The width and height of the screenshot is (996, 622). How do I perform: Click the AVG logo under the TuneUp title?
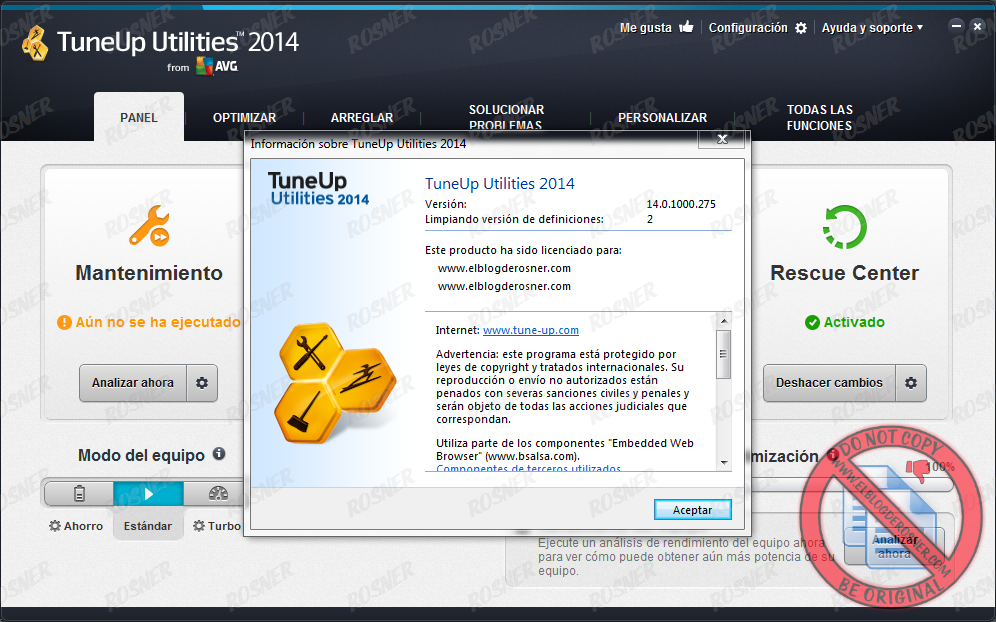click(x=213, y=66)
